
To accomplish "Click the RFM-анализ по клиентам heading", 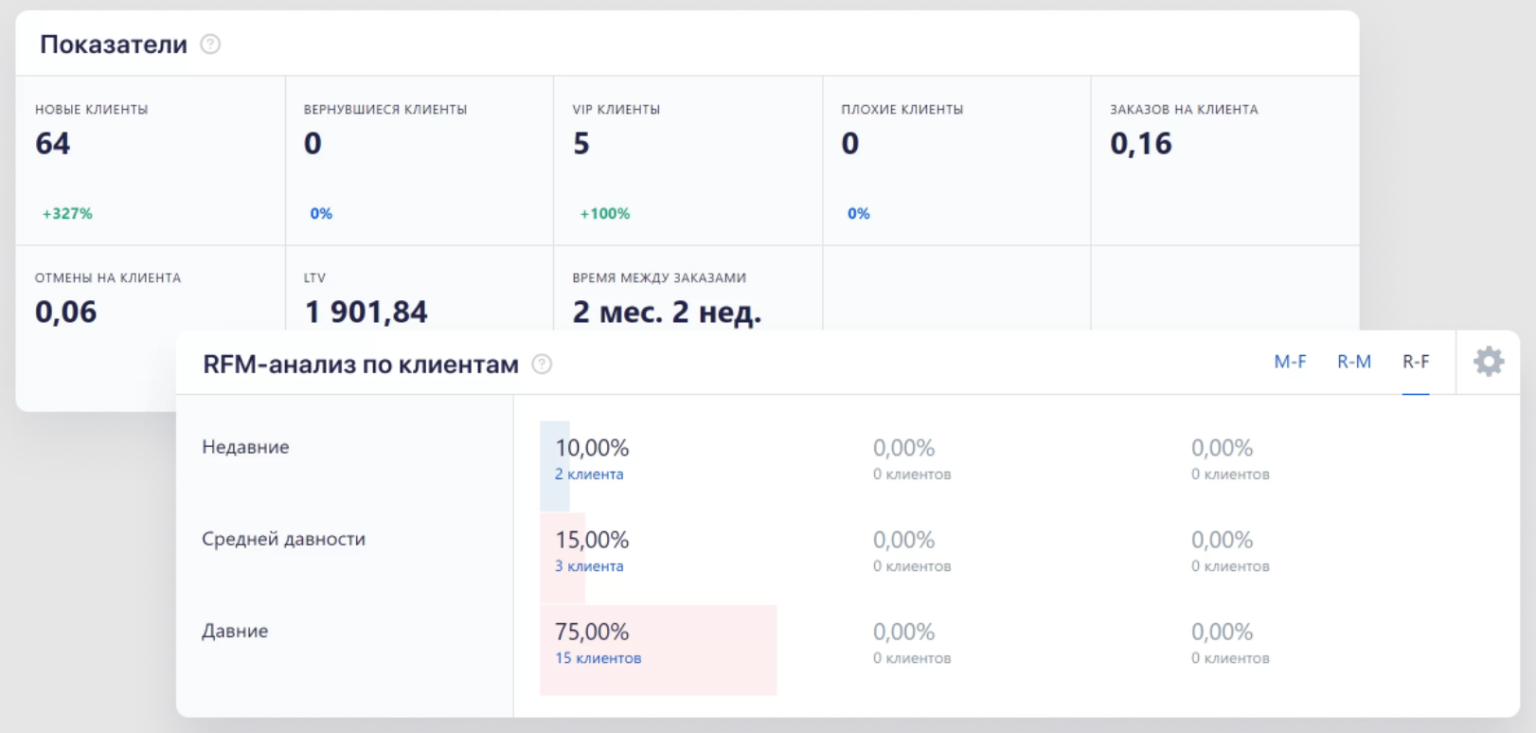I will coord(361,364).
